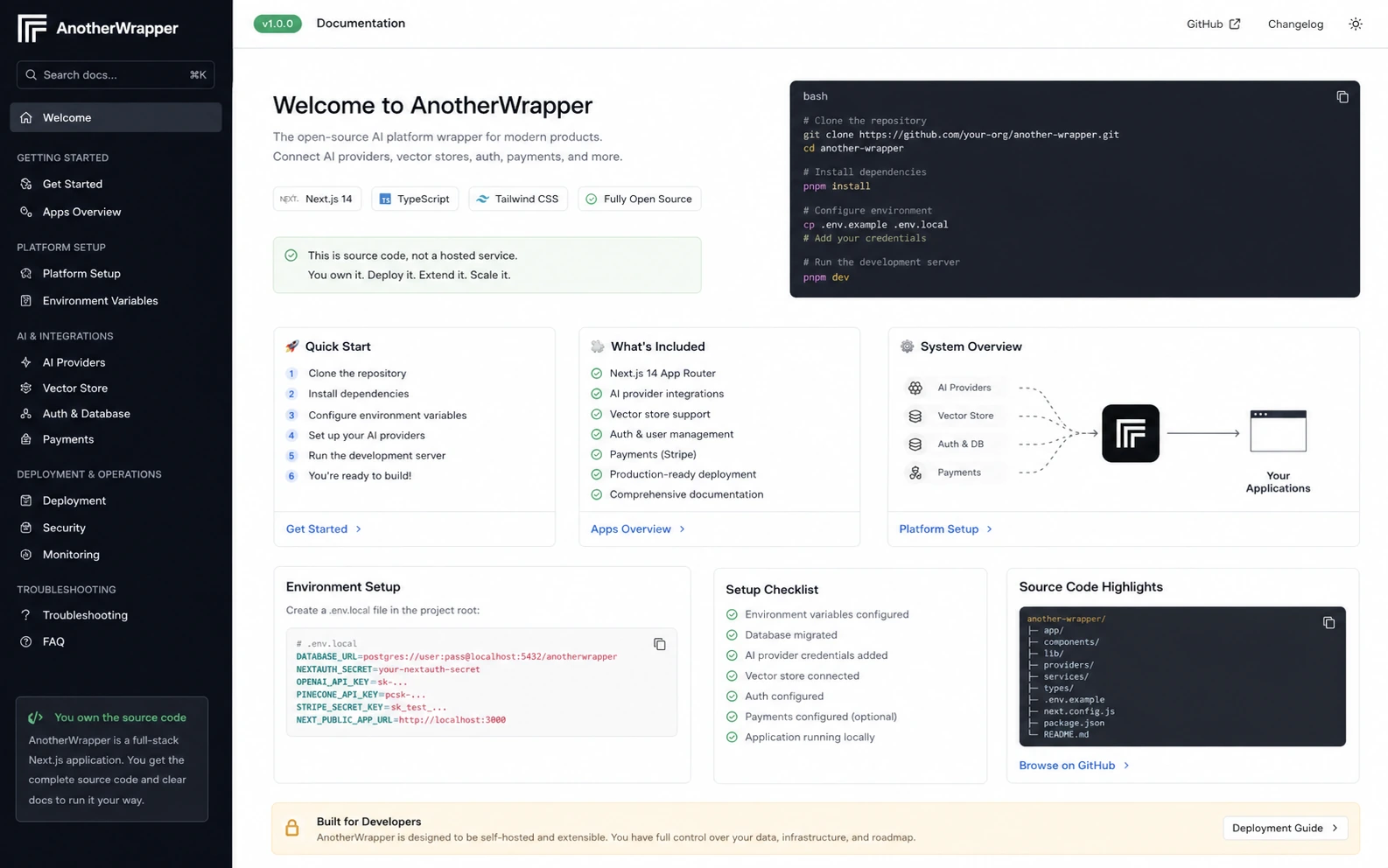Click the GitHub external link icon
The height and width of the screenshot is (868, 1388).
pyautogui.click(x=1235, y=24)
